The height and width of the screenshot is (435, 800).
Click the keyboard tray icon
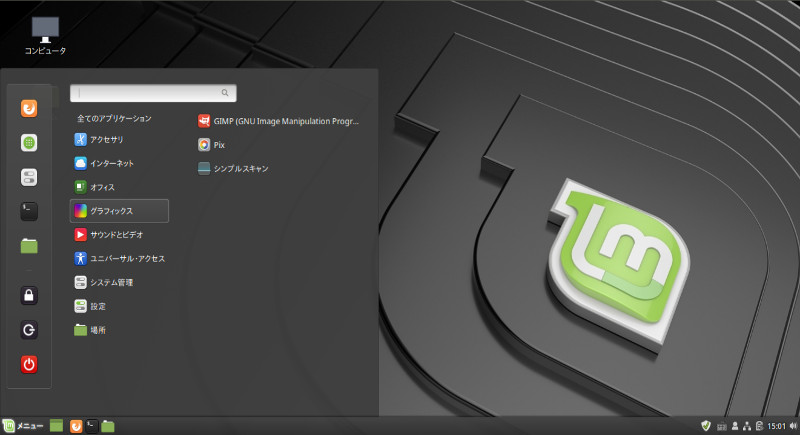pos(721,426)
